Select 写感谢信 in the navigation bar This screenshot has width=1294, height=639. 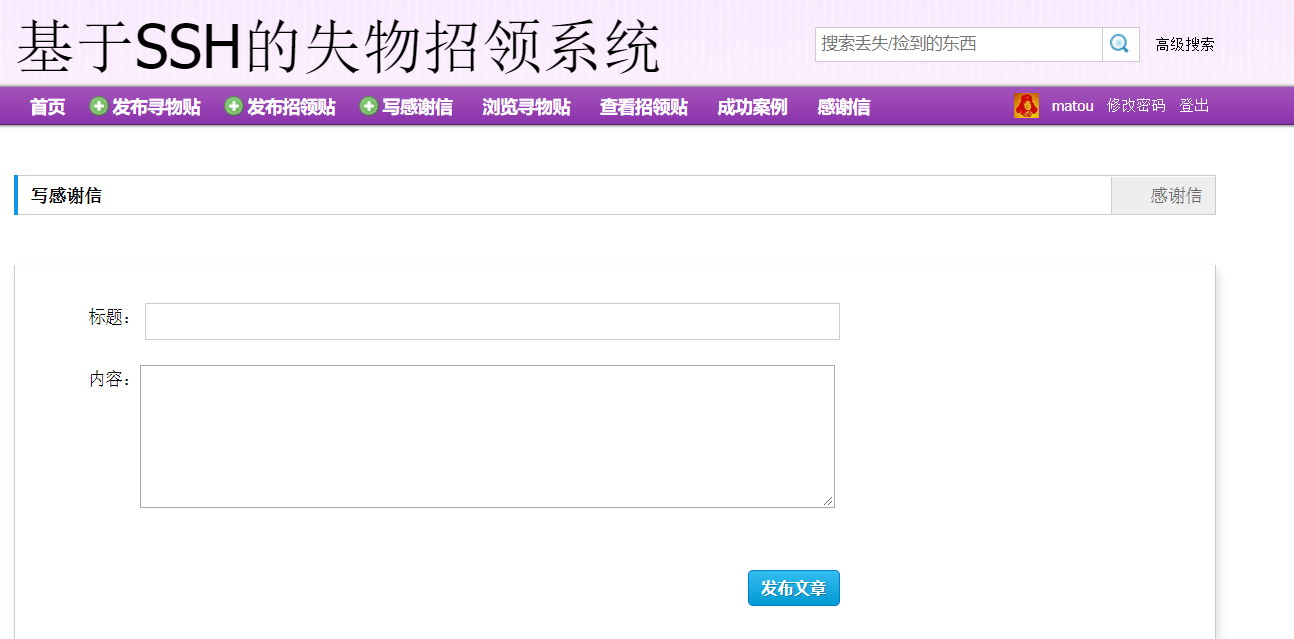pyautogui.click(x=416, y=106)
